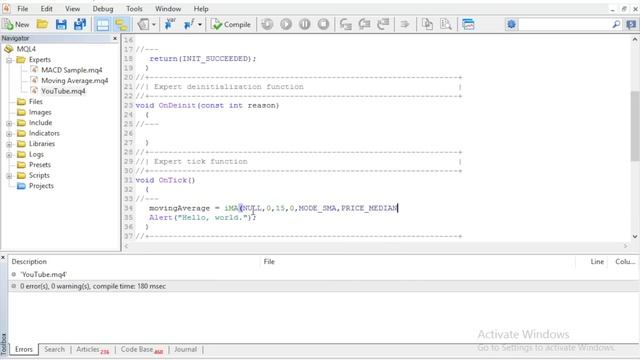Click the start debugging play icon

[x=286, y=24]
